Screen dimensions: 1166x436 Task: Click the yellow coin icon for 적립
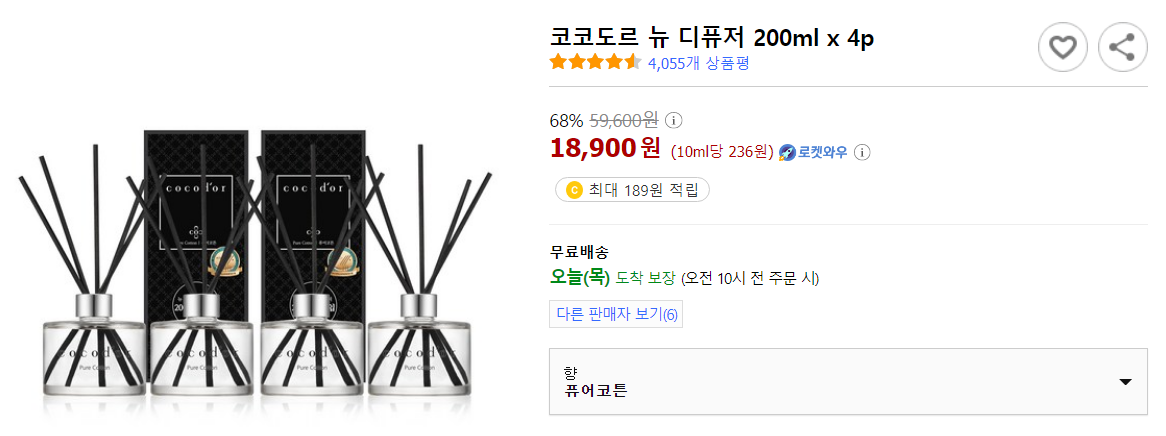coord(574,190)
